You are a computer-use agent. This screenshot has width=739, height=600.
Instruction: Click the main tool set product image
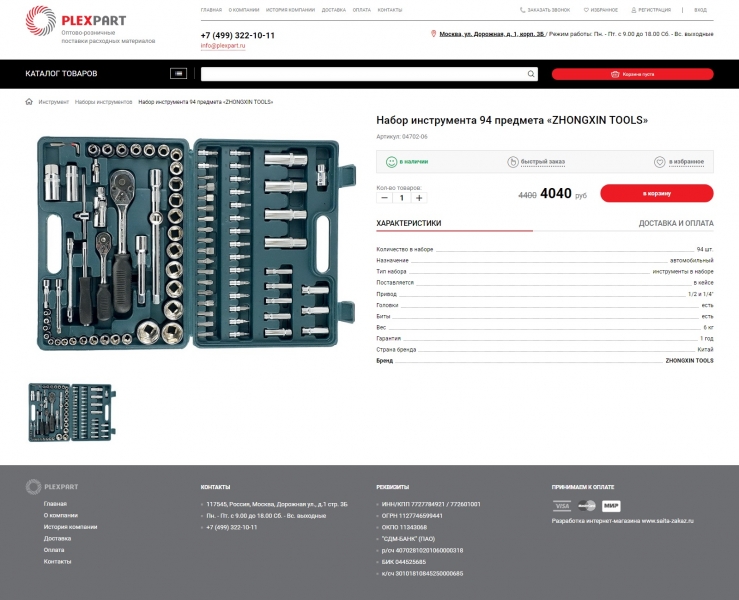pyautogui.click(x=196, y=243)
